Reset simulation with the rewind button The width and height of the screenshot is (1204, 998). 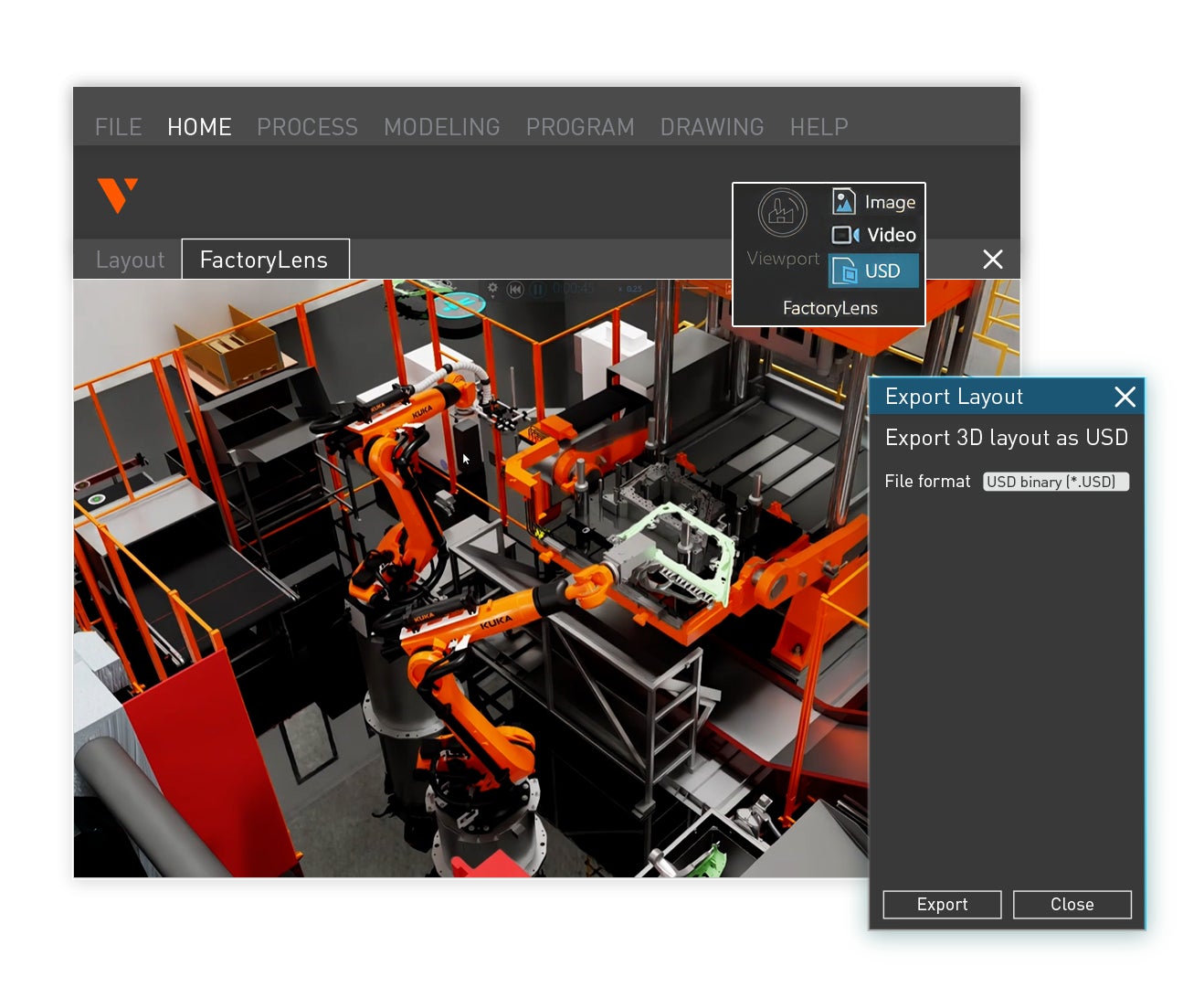(x=515, y=289)
